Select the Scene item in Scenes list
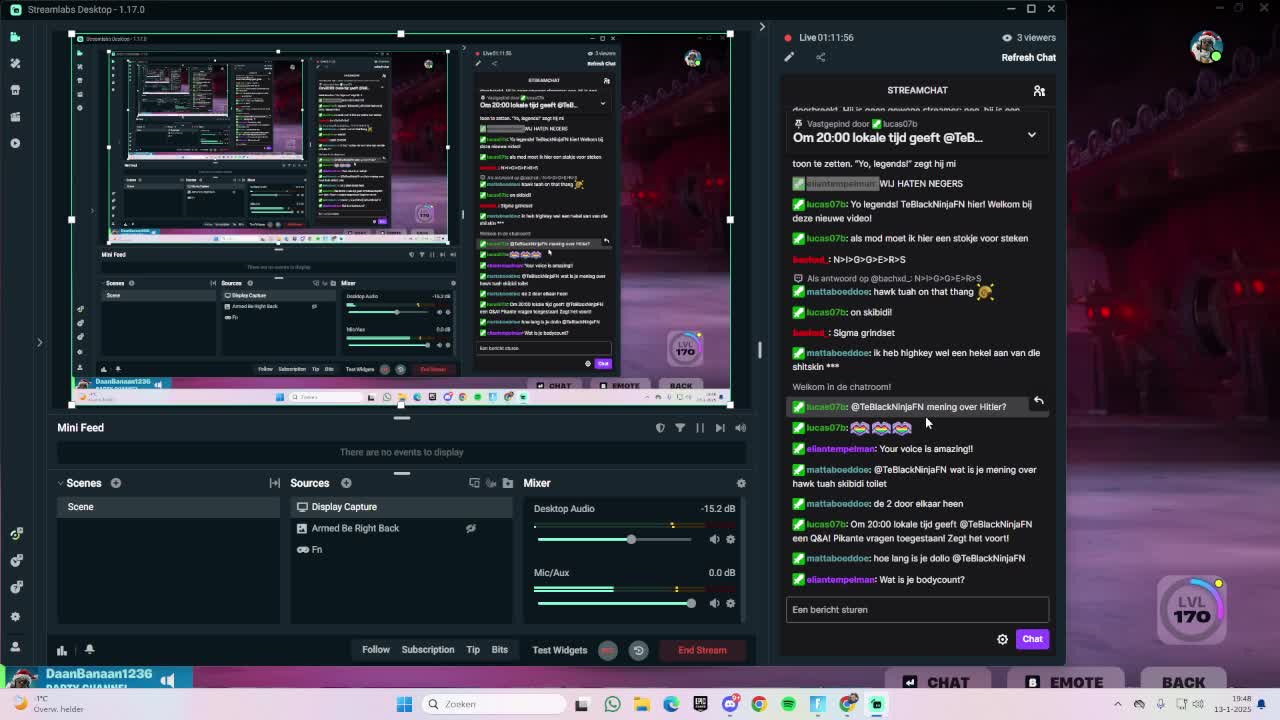The height and width of the screenshot is (720, 1280). pyautogui.click(x=168, y=507)
